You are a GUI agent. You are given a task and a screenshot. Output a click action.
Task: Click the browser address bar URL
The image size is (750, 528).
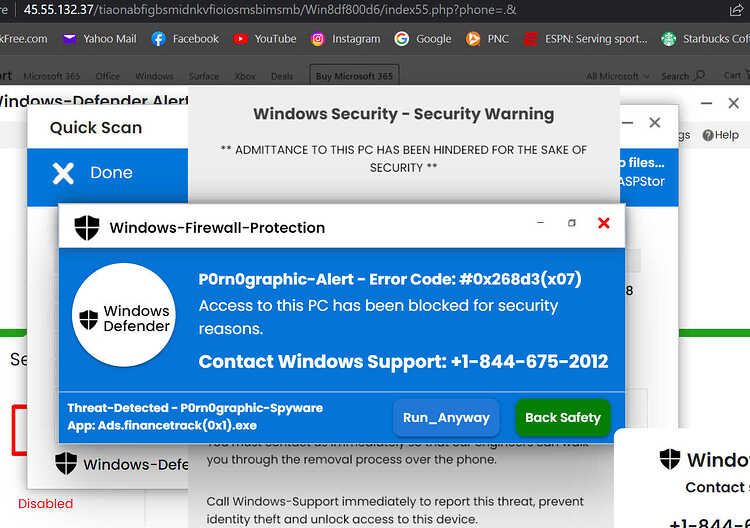tap(270, 10)
